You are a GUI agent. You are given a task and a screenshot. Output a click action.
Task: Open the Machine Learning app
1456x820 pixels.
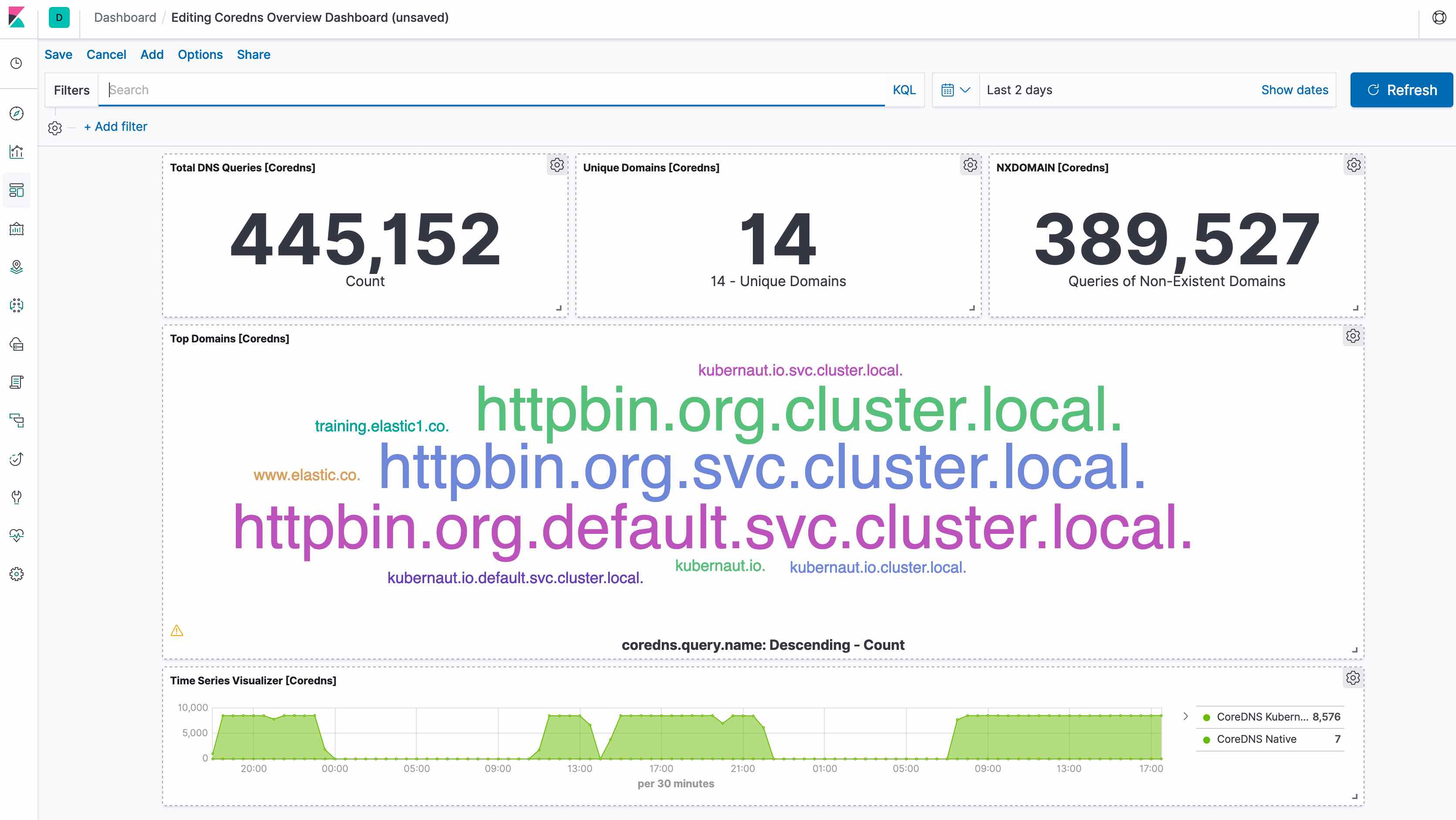click(17, 305)
